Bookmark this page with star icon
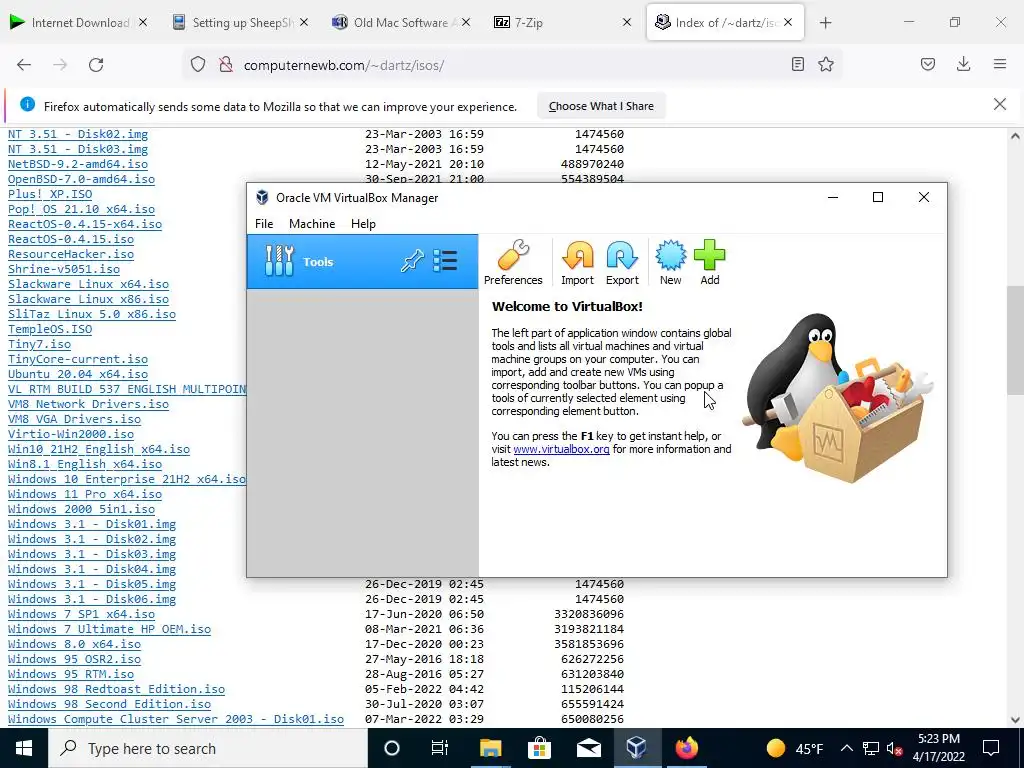This screenshot has width=1024, height=768. [826, 64]
